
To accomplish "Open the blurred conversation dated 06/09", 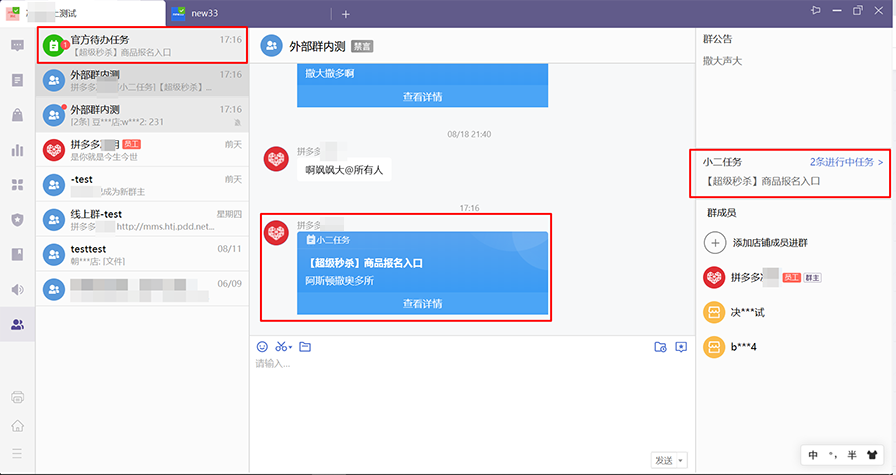I will [x=142, y=289].
